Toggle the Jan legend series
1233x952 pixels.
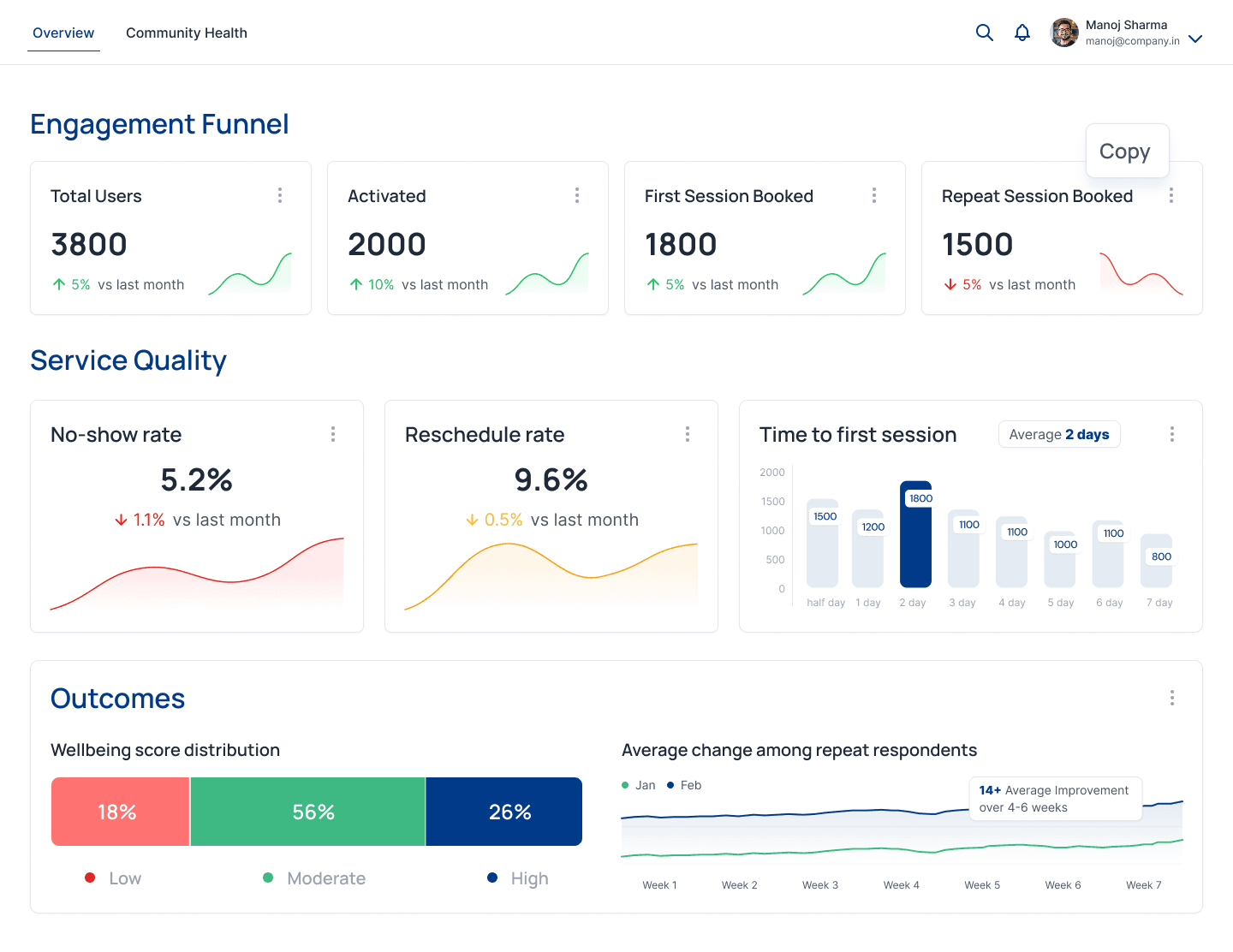click(x=639, y=785)
